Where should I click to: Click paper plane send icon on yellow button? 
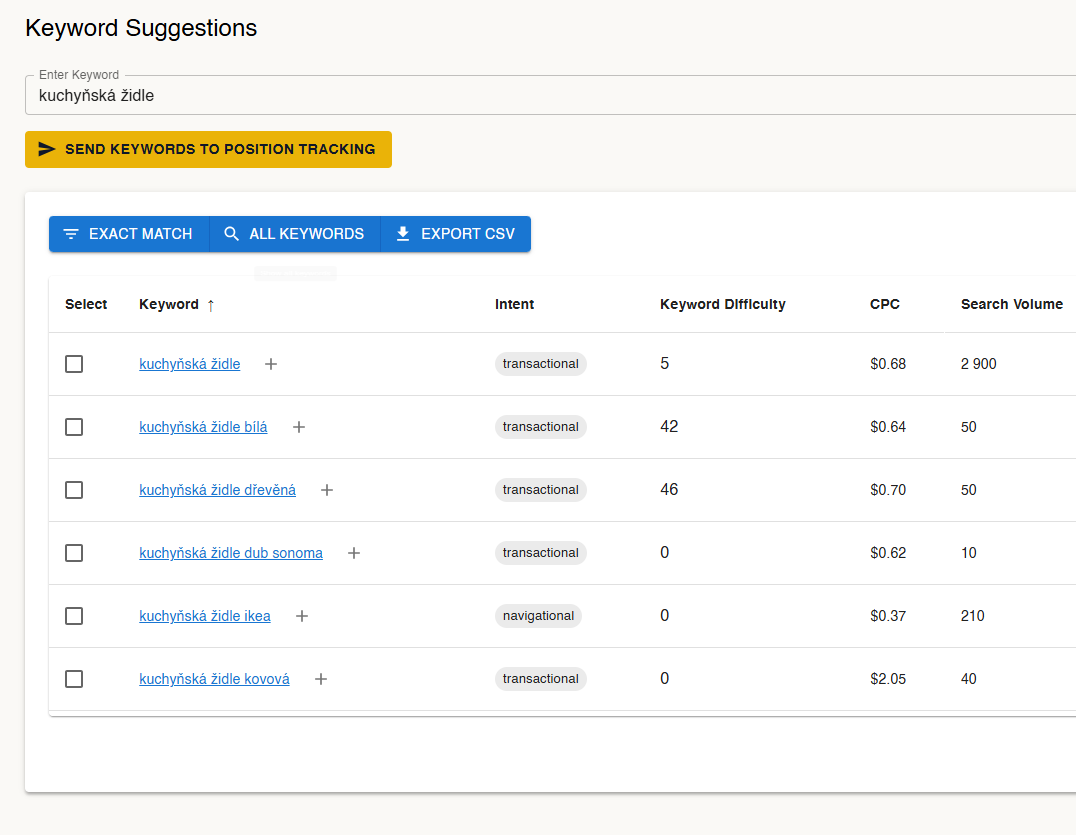click(47, 149)
